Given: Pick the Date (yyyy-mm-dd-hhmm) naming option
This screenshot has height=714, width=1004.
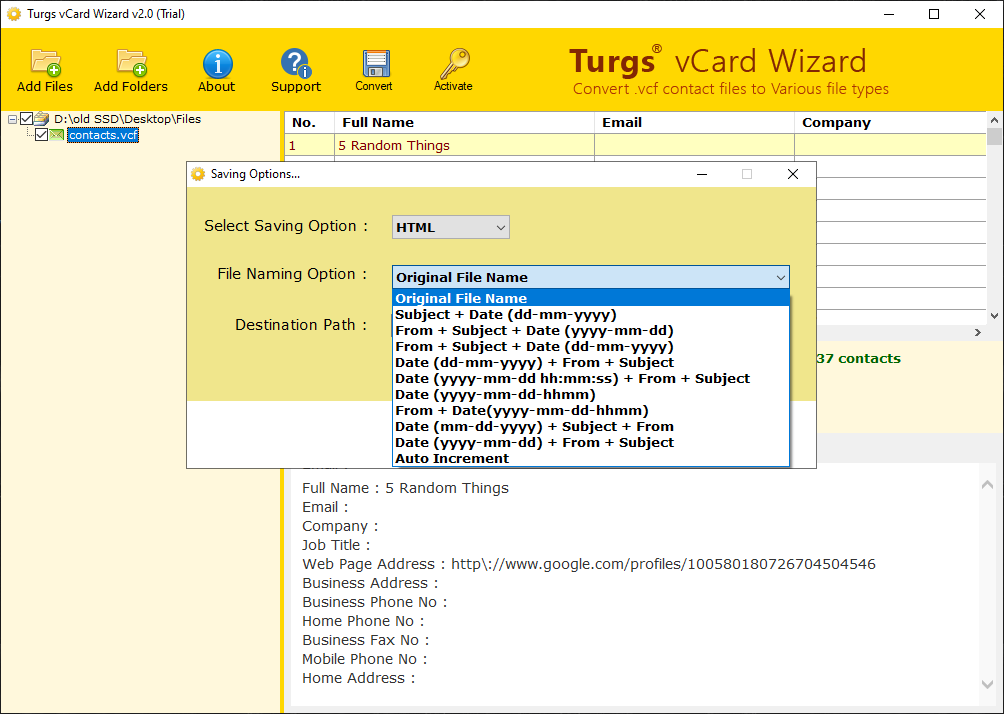Looking at the screenshot, I should point(591,394).
